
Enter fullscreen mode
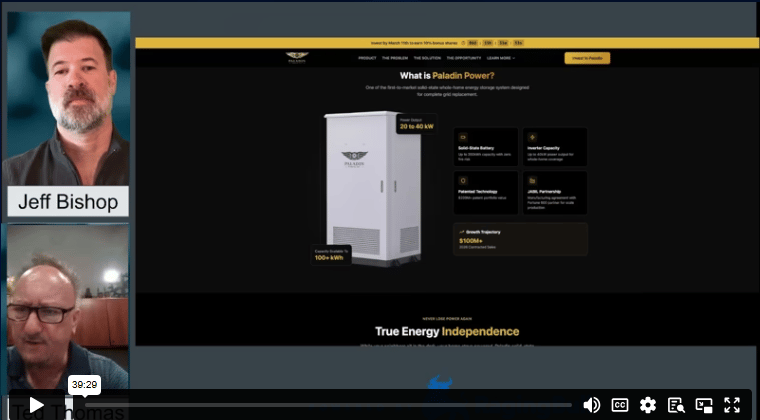click(732, 405)
